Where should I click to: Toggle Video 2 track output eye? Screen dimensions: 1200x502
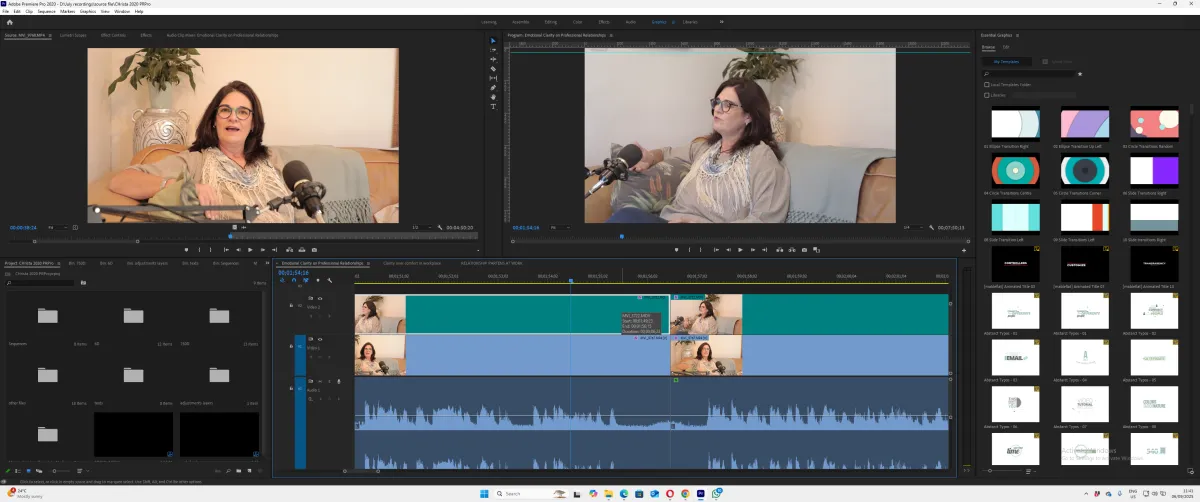(322, 298)
